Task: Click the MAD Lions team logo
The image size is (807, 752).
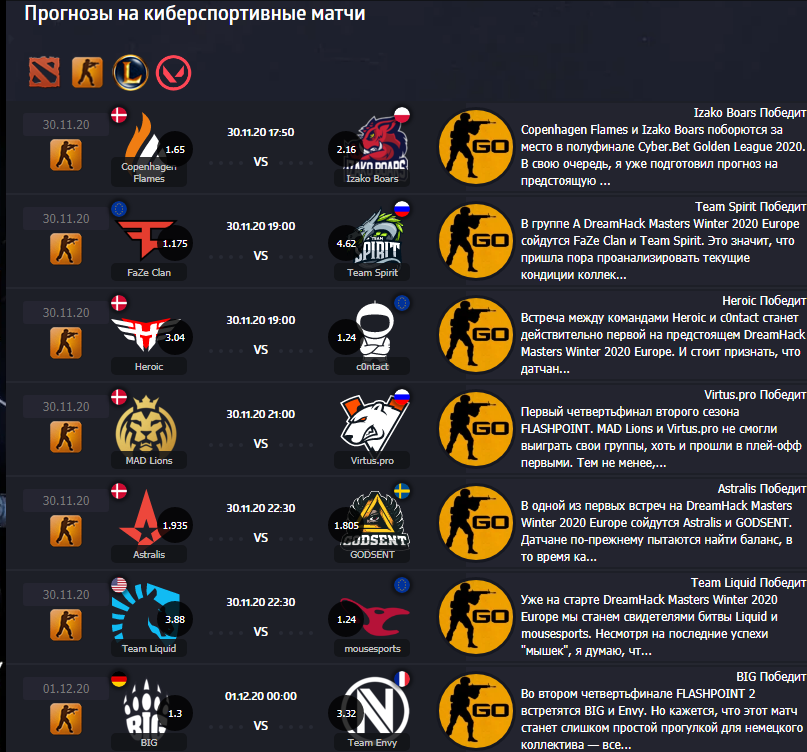Action: pyautogui.click(x=146, y=424)
